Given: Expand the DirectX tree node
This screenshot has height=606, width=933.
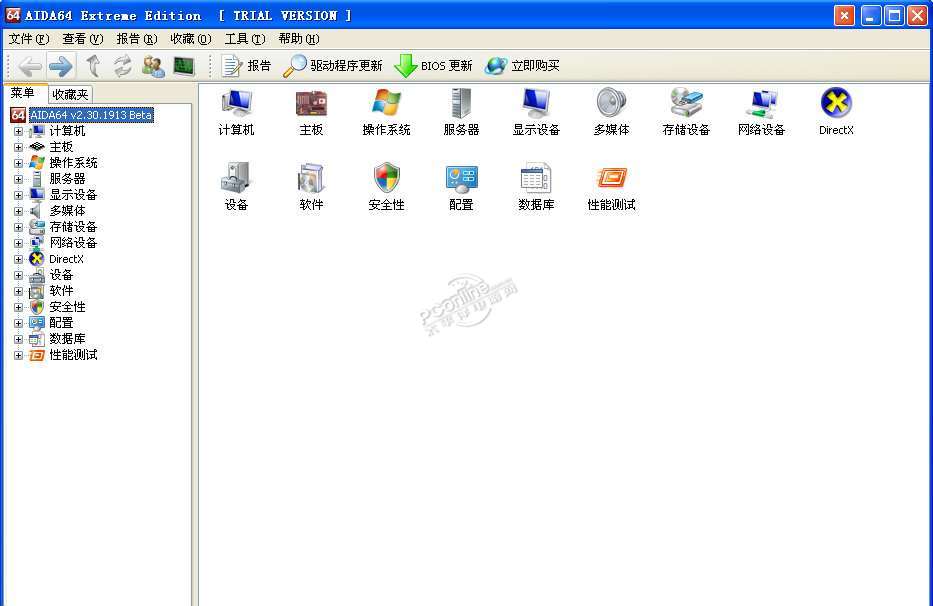Looking at the screenshot, I should tap(18, 260).
